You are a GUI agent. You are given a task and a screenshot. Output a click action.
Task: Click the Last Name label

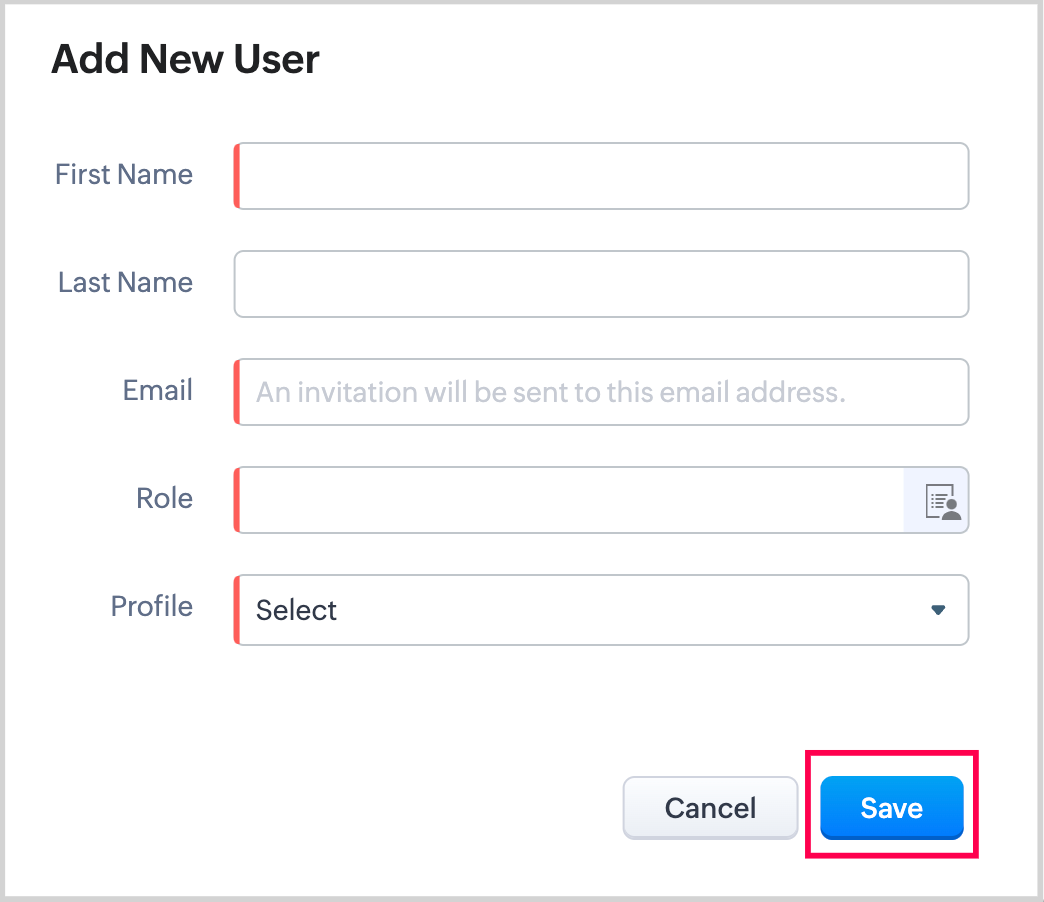point(125,283)
